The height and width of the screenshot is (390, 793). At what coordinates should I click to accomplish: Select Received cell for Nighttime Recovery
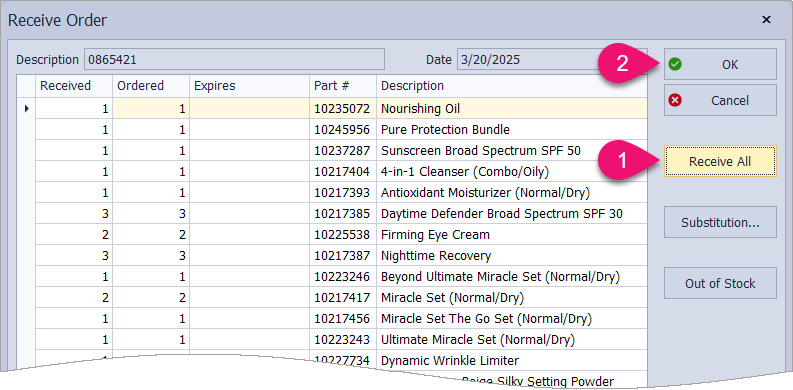pyautogui.click(x=74, y=255)
